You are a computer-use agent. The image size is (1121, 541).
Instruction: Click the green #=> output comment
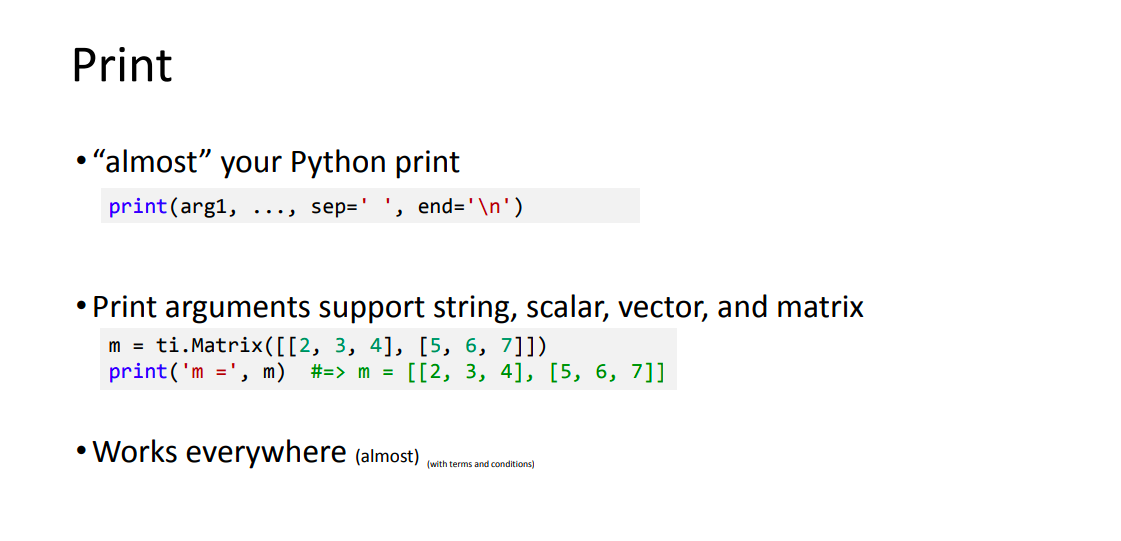pyautogui.click(x=488, y=372)
